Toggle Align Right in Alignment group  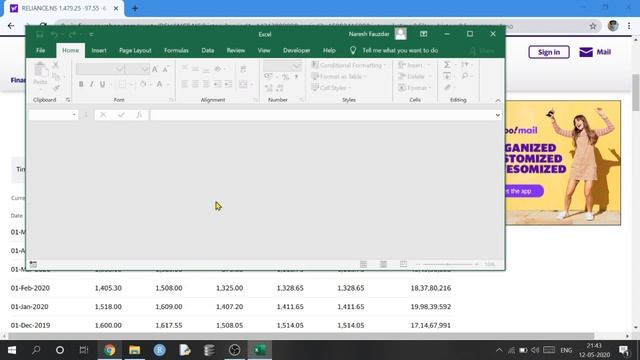(x=206, y=84)
